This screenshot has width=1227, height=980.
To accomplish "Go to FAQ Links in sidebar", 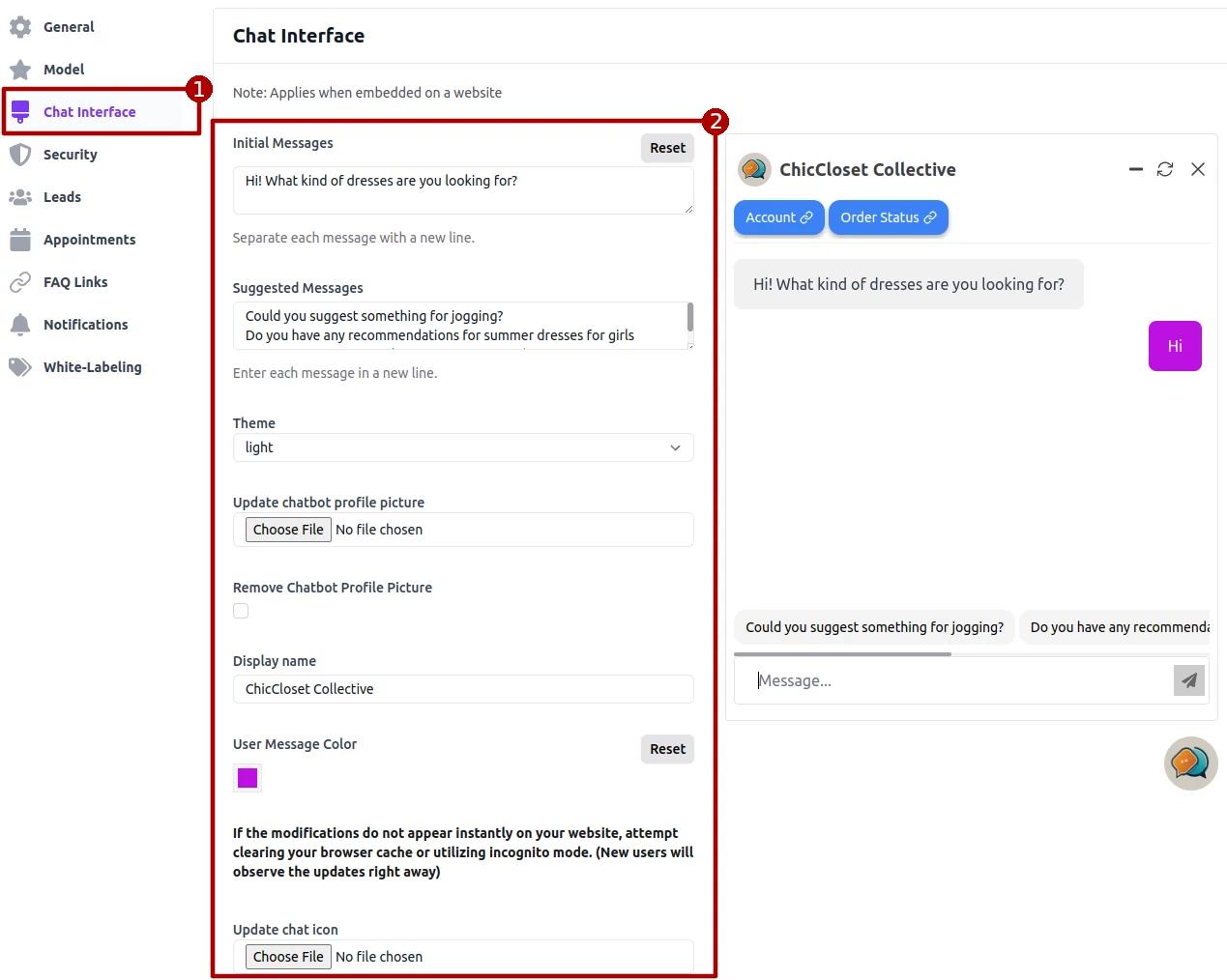I will (75, 282).
